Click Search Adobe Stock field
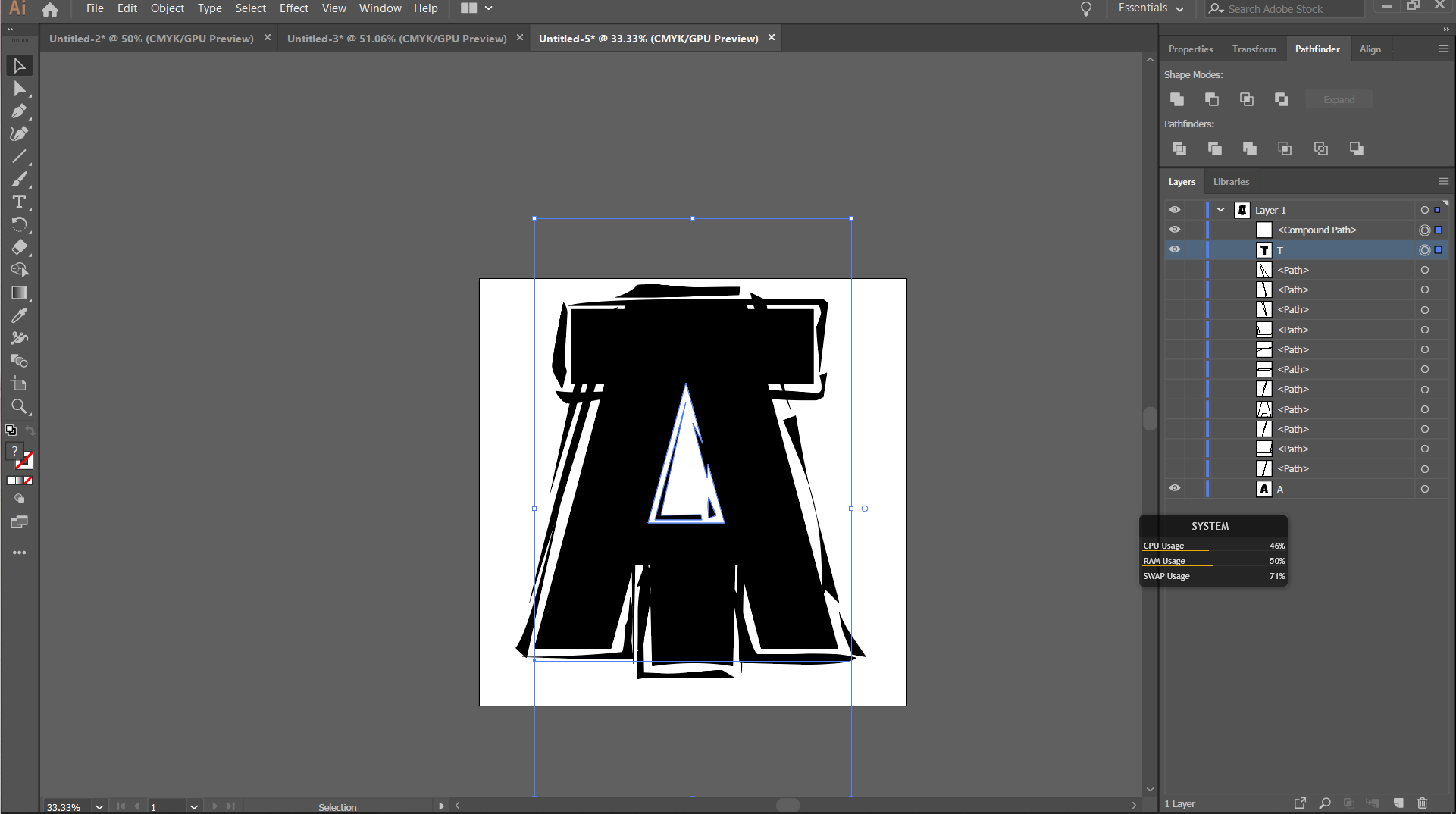The image size is (1456, 814). pos(1285,9)
